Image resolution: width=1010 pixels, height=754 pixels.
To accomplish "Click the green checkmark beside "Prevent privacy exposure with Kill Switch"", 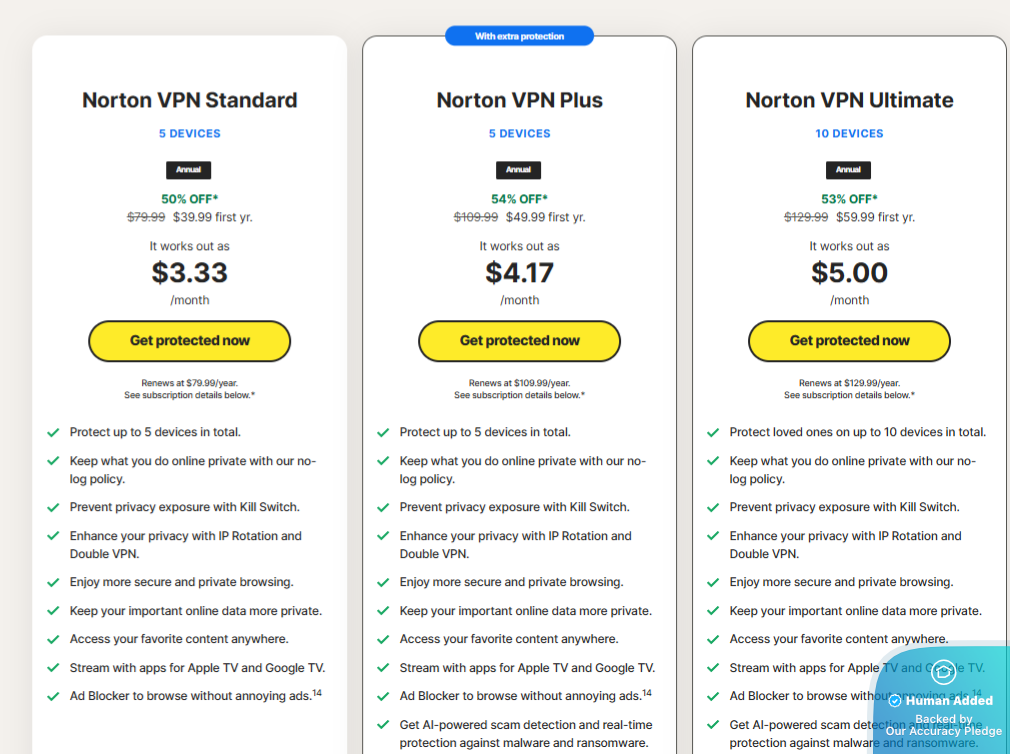I will tap(53, 507).
